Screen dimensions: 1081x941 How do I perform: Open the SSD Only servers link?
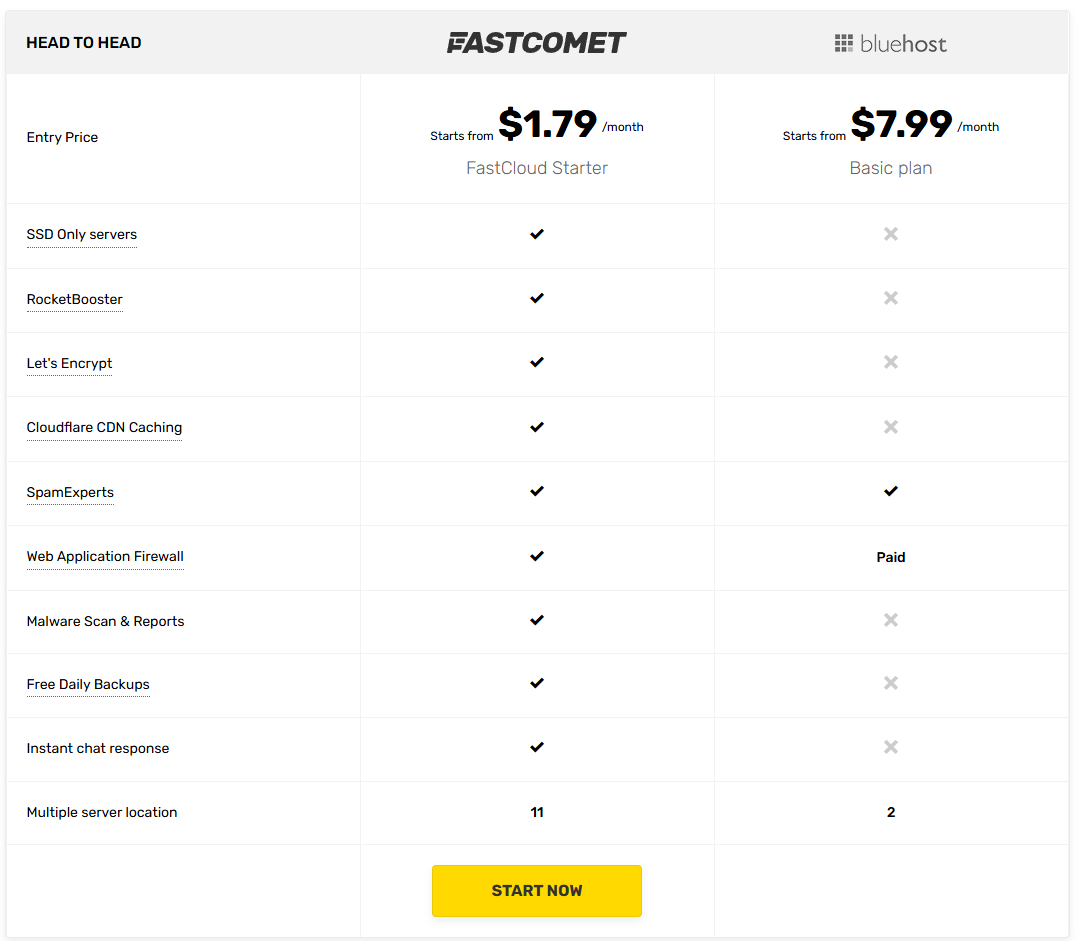click(81, 234)
